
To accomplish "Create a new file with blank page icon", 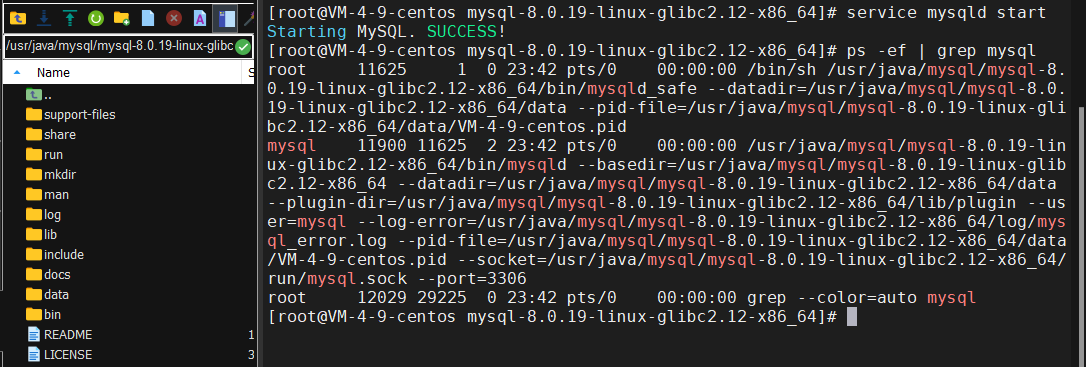I will [x=148, y=18].
